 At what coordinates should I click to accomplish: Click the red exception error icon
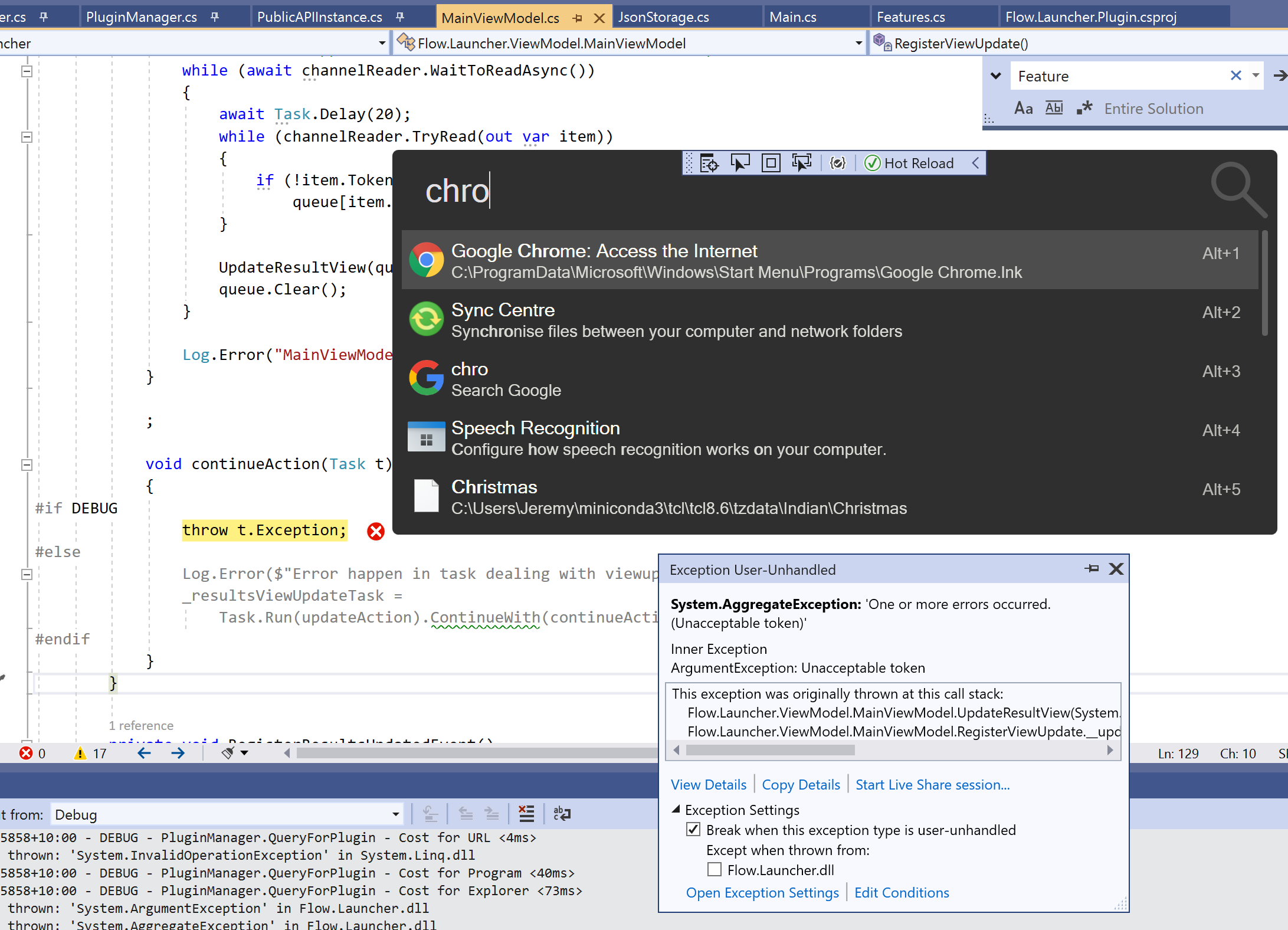[376, 531]
